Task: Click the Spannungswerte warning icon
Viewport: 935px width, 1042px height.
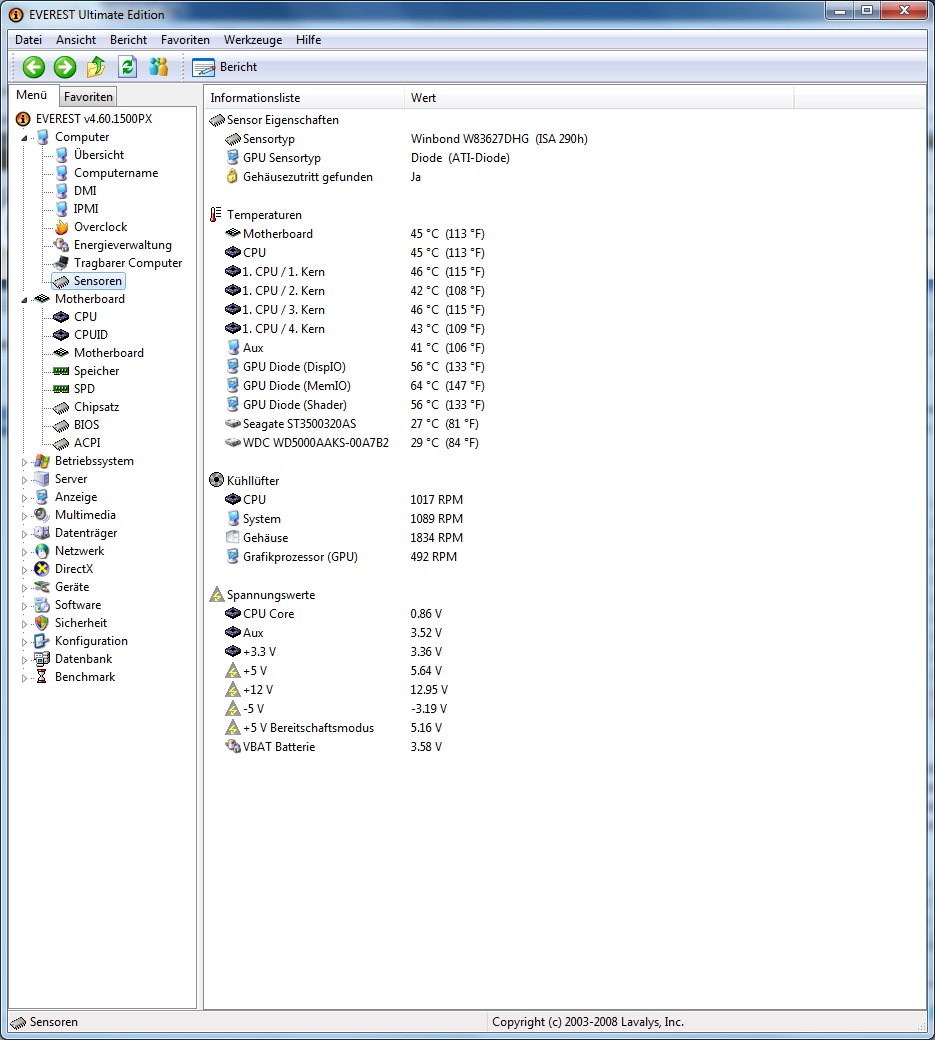Action: click(x=217, y=595)
